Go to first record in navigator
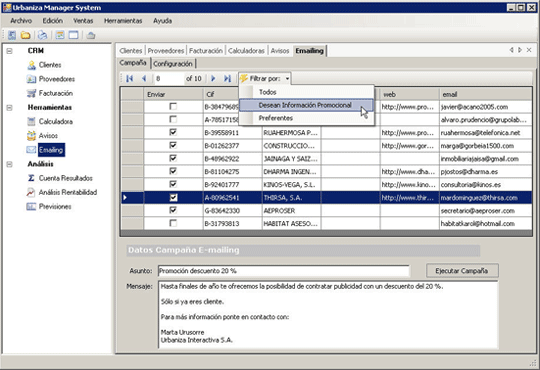The width and height of the screenshot is (540, 370). (x=129, y=79)
